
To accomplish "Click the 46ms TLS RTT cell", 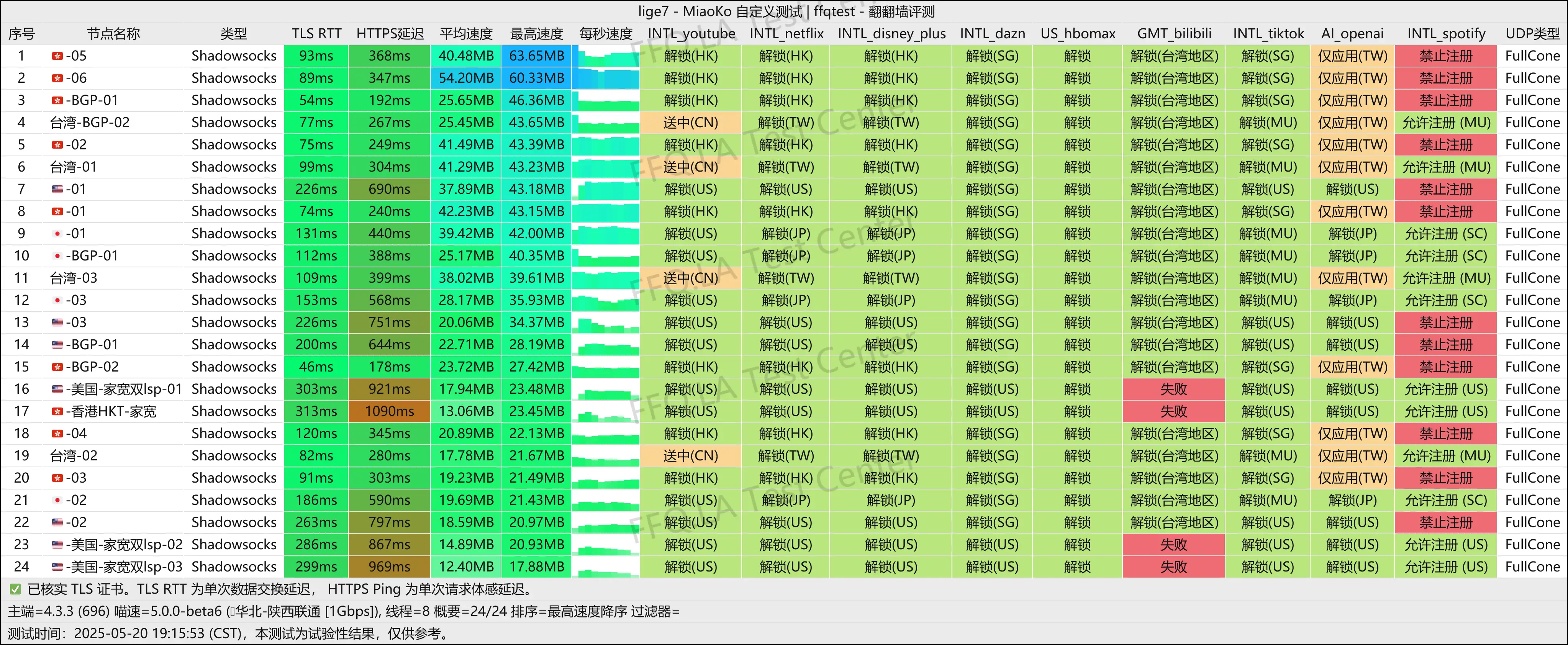I will click(x=316, y=367).
